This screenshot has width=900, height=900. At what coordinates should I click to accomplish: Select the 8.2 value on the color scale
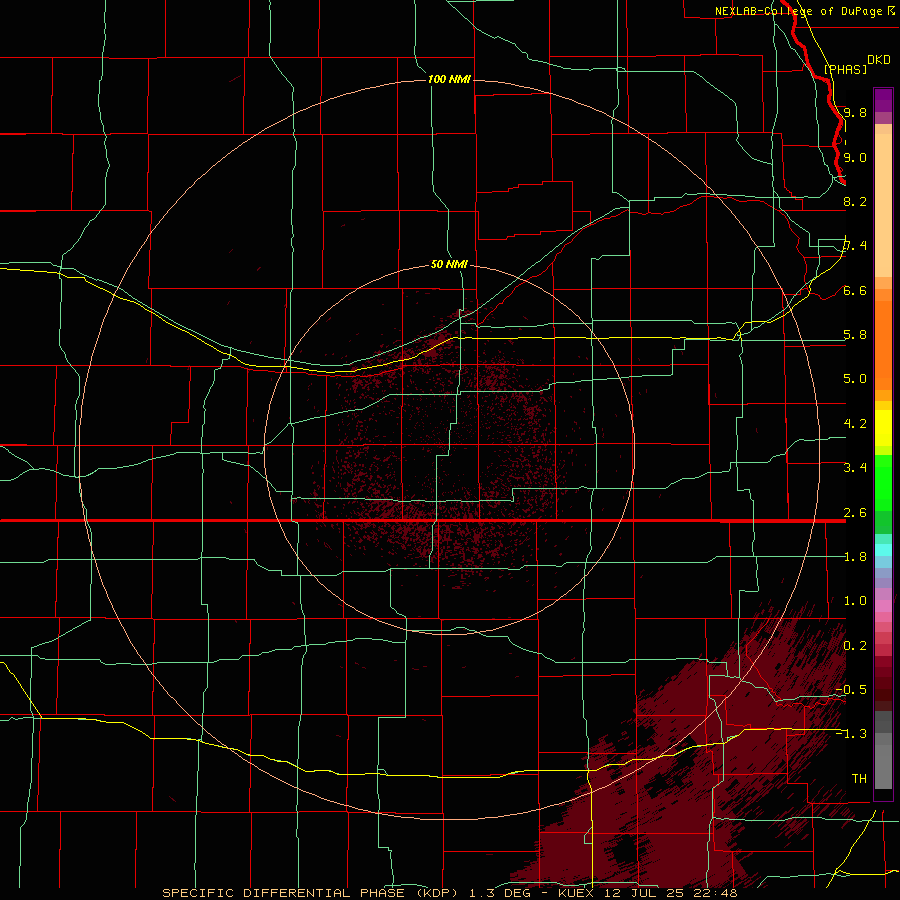pyautogui.click(x=855, y=201)
